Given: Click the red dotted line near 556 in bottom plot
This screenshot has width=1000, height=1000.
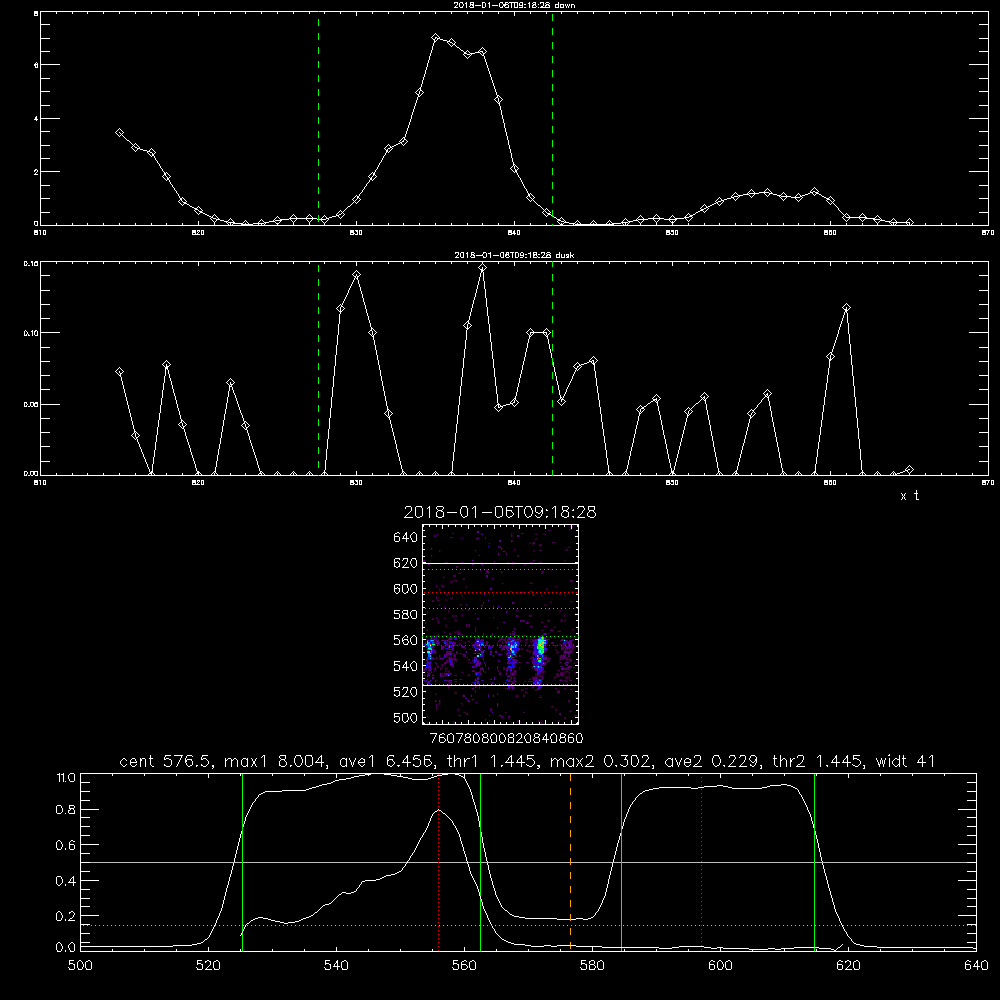Looking at the screenshot, I should pos(439,862).
